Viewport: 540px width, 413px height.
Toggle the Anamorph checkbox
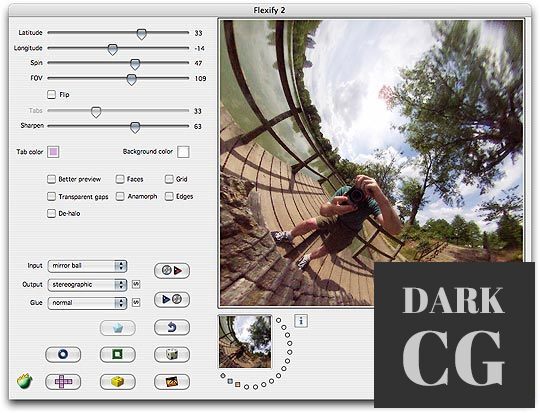pyautogui.click(x=120, y=196)
